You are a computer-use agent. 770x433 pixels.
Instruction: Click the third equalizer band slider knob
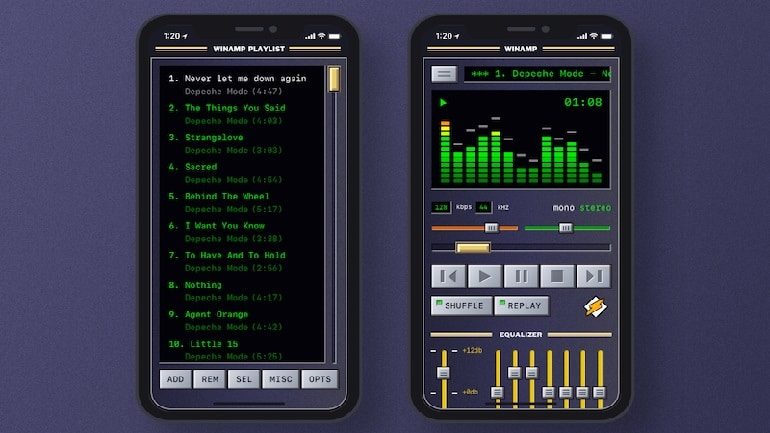[x=531, y=373]
